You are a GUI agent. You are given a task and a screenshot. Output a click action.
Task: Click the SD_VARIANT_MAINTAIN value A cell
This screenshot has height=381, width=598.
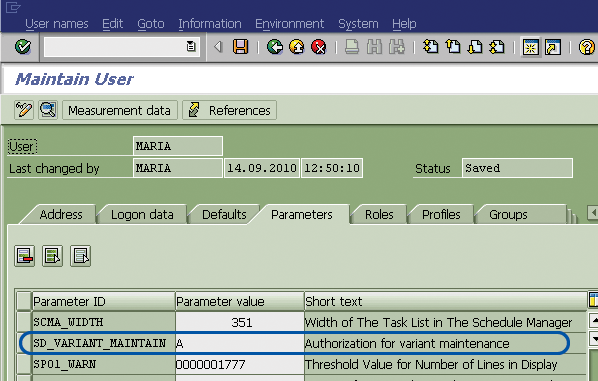point(240,343)
